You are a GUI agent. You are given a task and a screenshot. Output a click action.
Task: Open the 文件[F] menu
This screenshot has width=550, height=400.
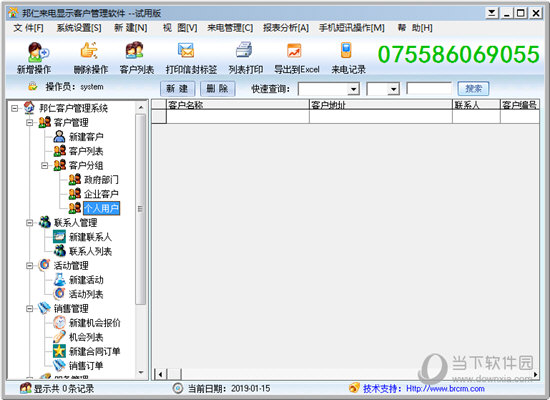click(x=28, y=28)
